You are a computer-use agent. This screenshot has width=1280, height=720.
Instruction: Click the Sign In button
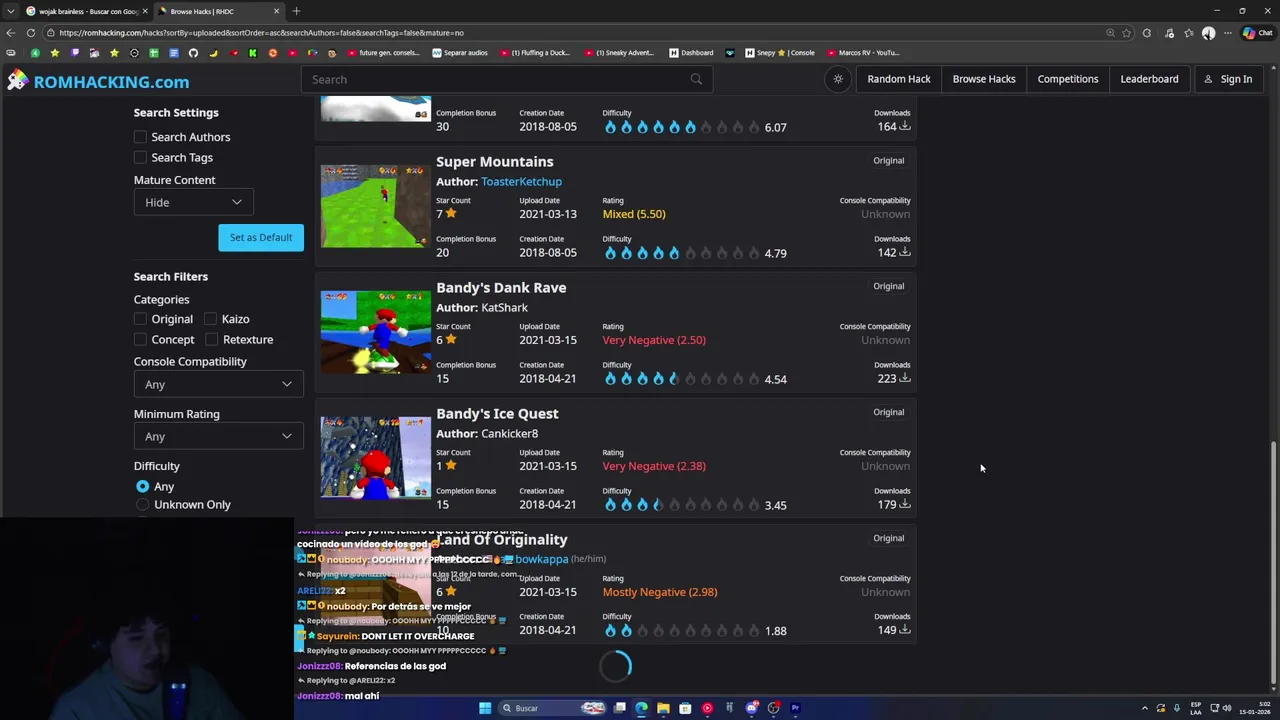[1228, 79]
